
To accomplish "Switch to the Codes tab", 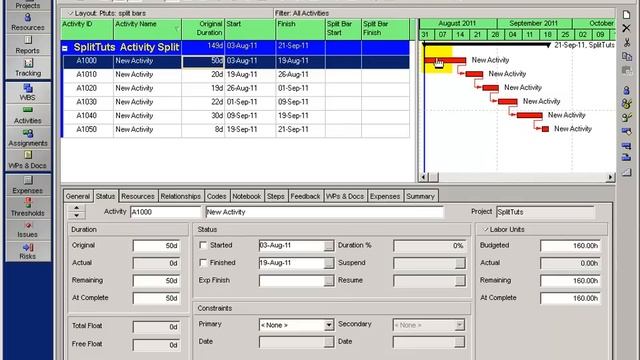I will tap(216, 196).
